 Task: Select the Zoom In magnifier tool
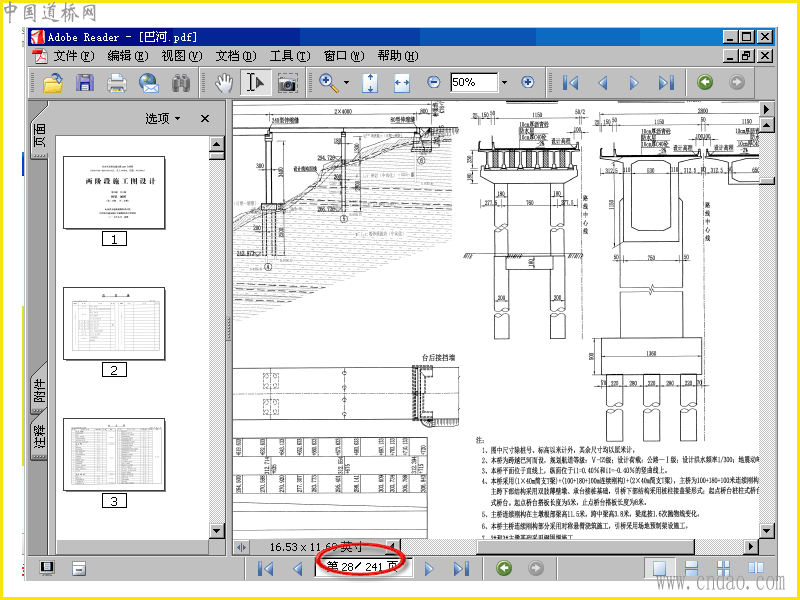point(329,83)
